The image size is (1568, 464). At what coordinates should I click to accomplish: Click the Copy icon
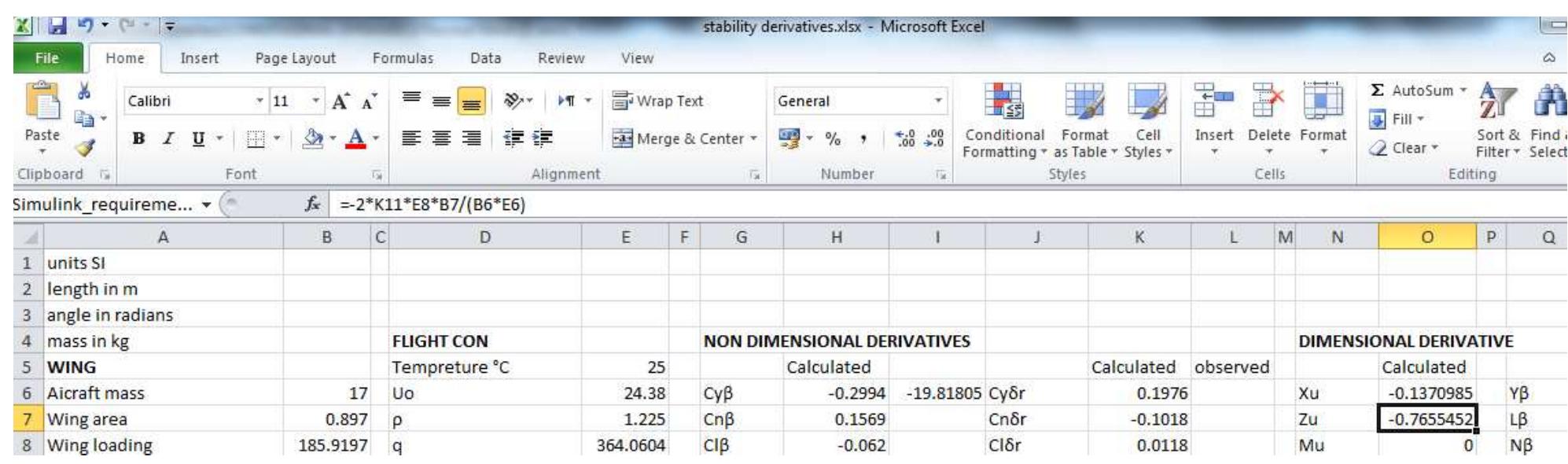(x=83, y=119)
